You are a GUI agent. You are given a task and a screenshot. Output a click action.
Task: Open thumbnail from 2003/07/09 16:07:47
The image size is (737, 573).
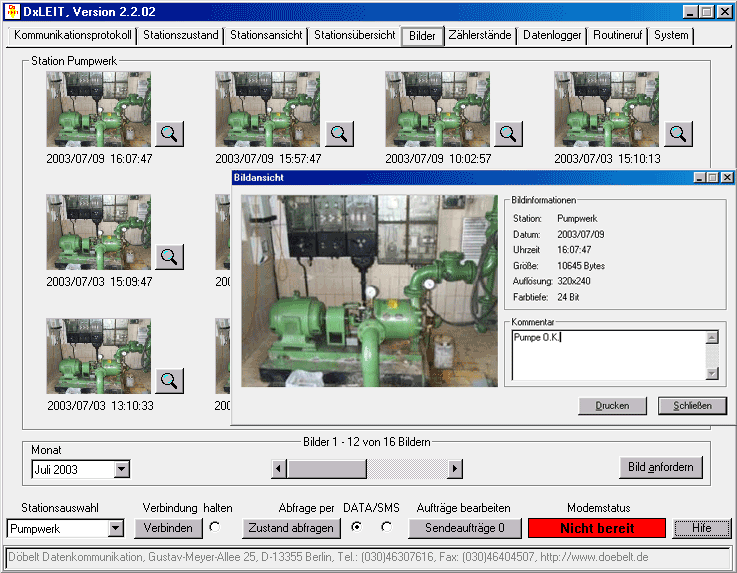[99, 109]
